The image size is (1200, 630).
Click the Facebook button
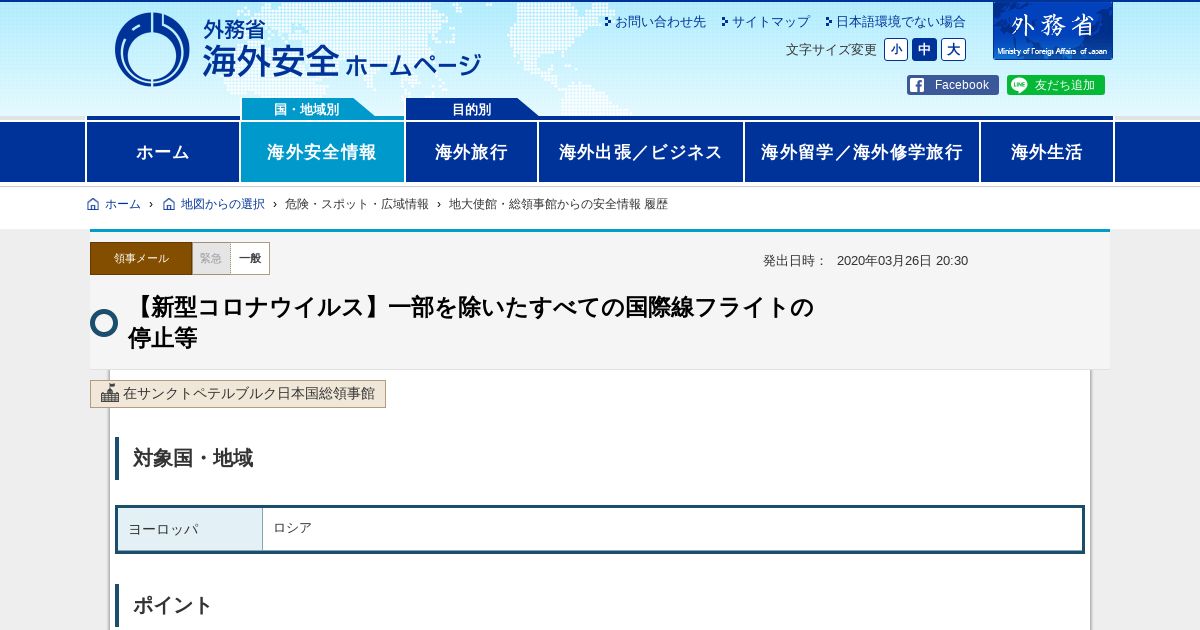coord(953,85)
